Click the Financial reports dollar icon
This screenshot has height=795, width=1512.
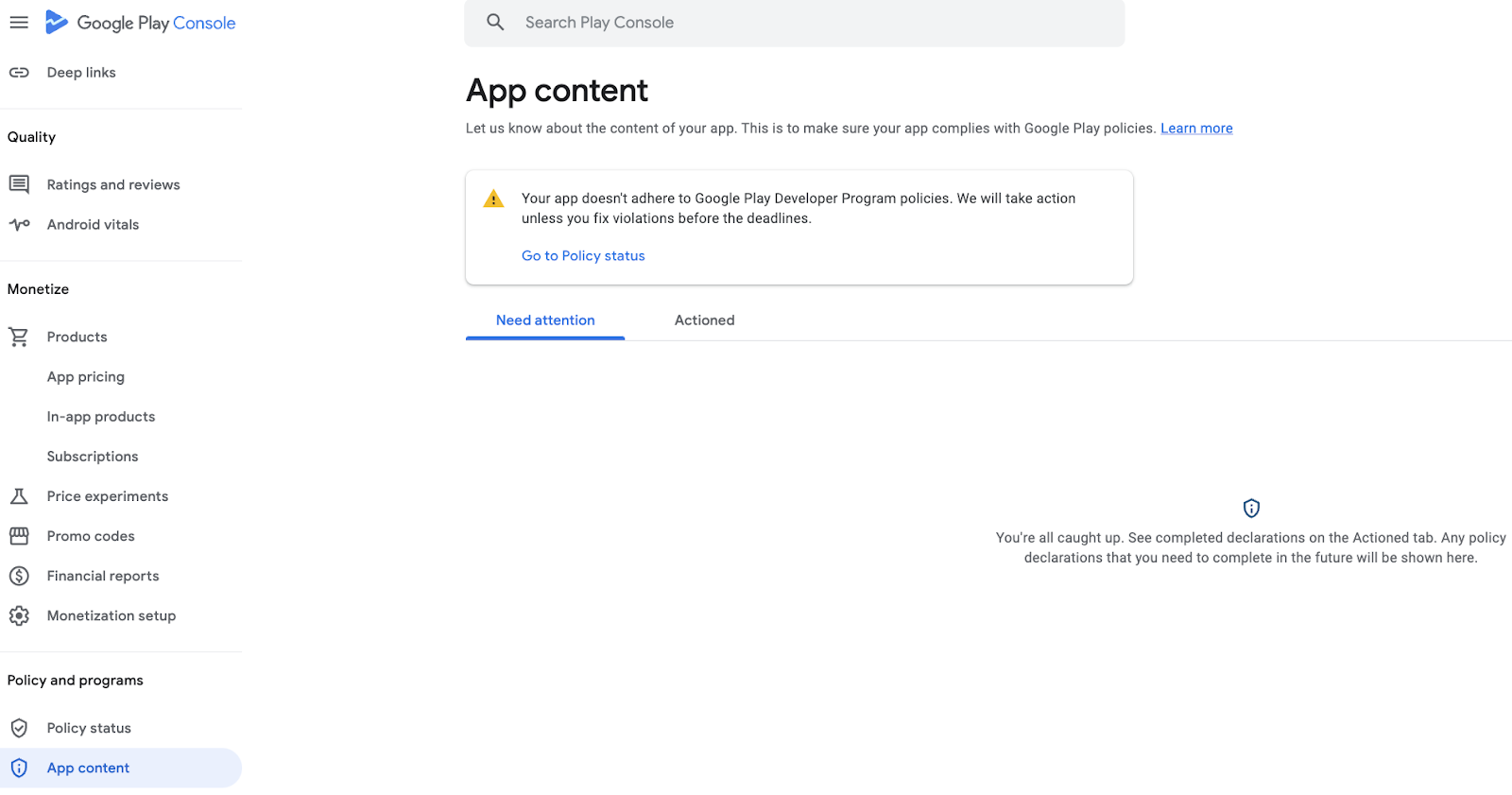[19, 576]
